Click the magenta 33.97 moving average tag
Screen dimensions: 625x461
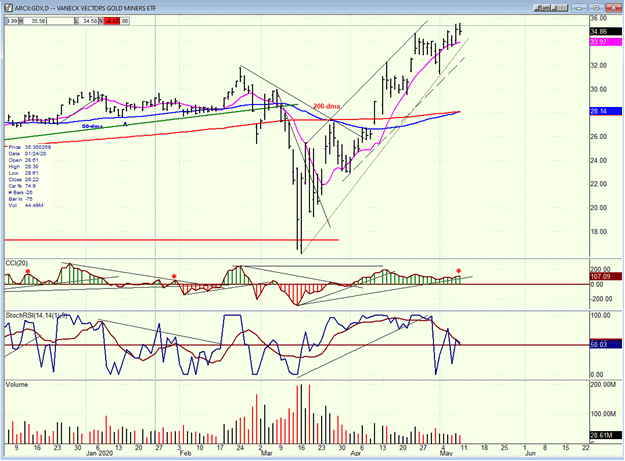[605, 42]
